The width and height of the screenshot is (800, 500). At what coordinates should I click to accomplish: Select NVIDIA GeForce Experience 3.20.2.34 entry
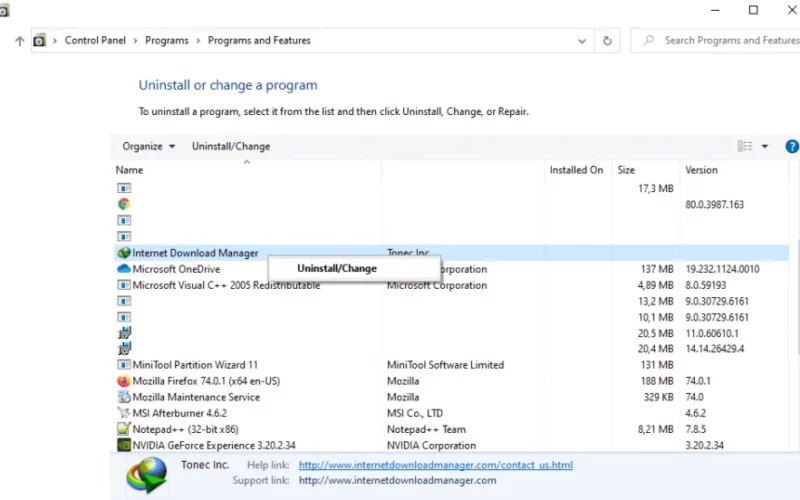pos(214,445)
